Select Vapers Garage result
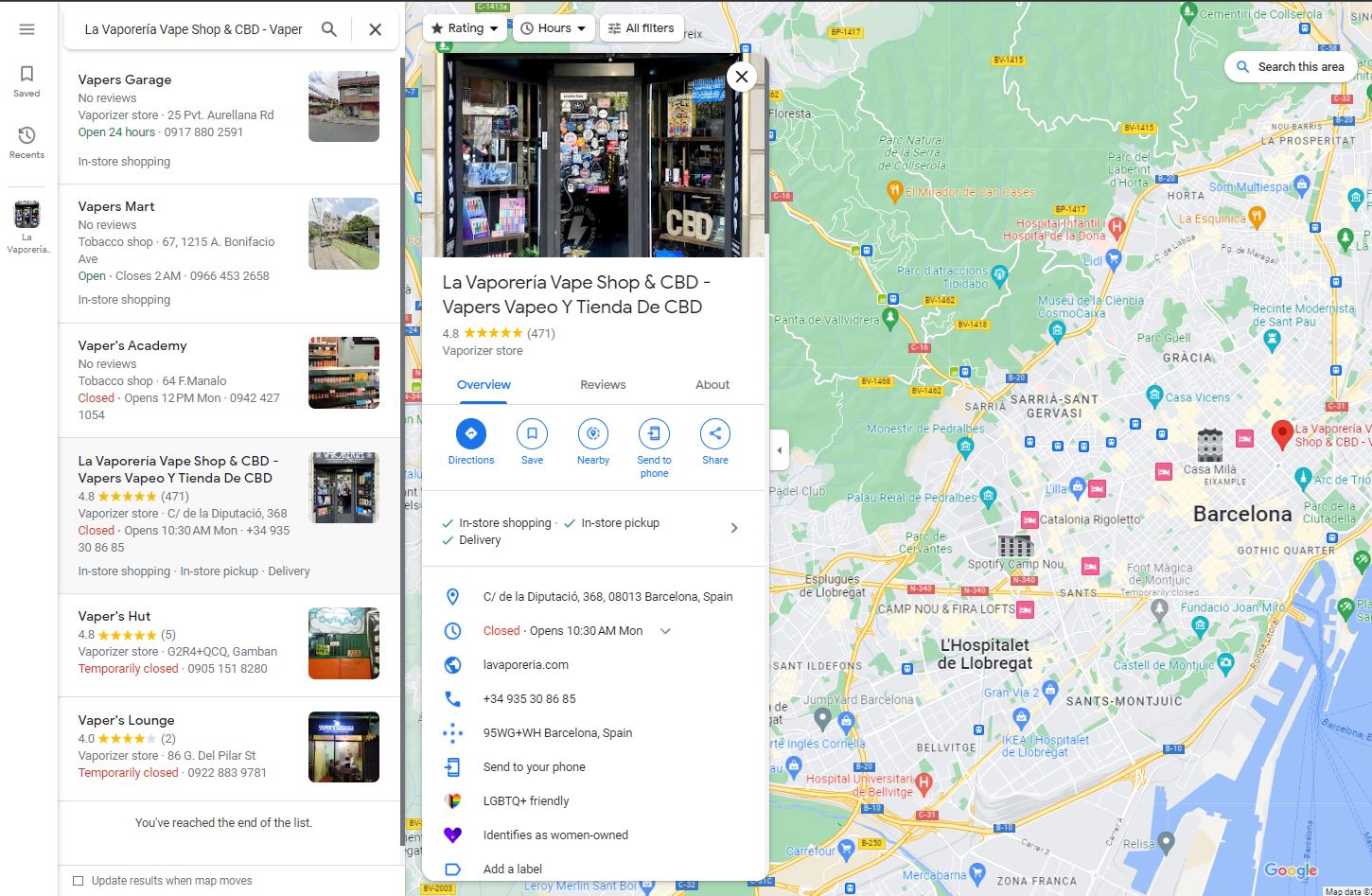 point(229,120)
